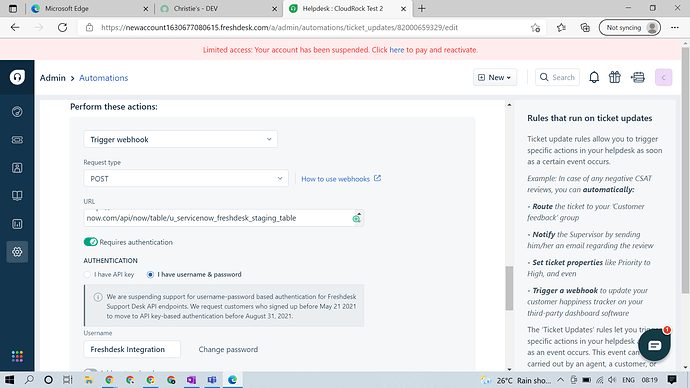The width and height of the screenshot is (690, 388).
Task: Click ENG language indicator in taskbar
Action: point(628,380)
